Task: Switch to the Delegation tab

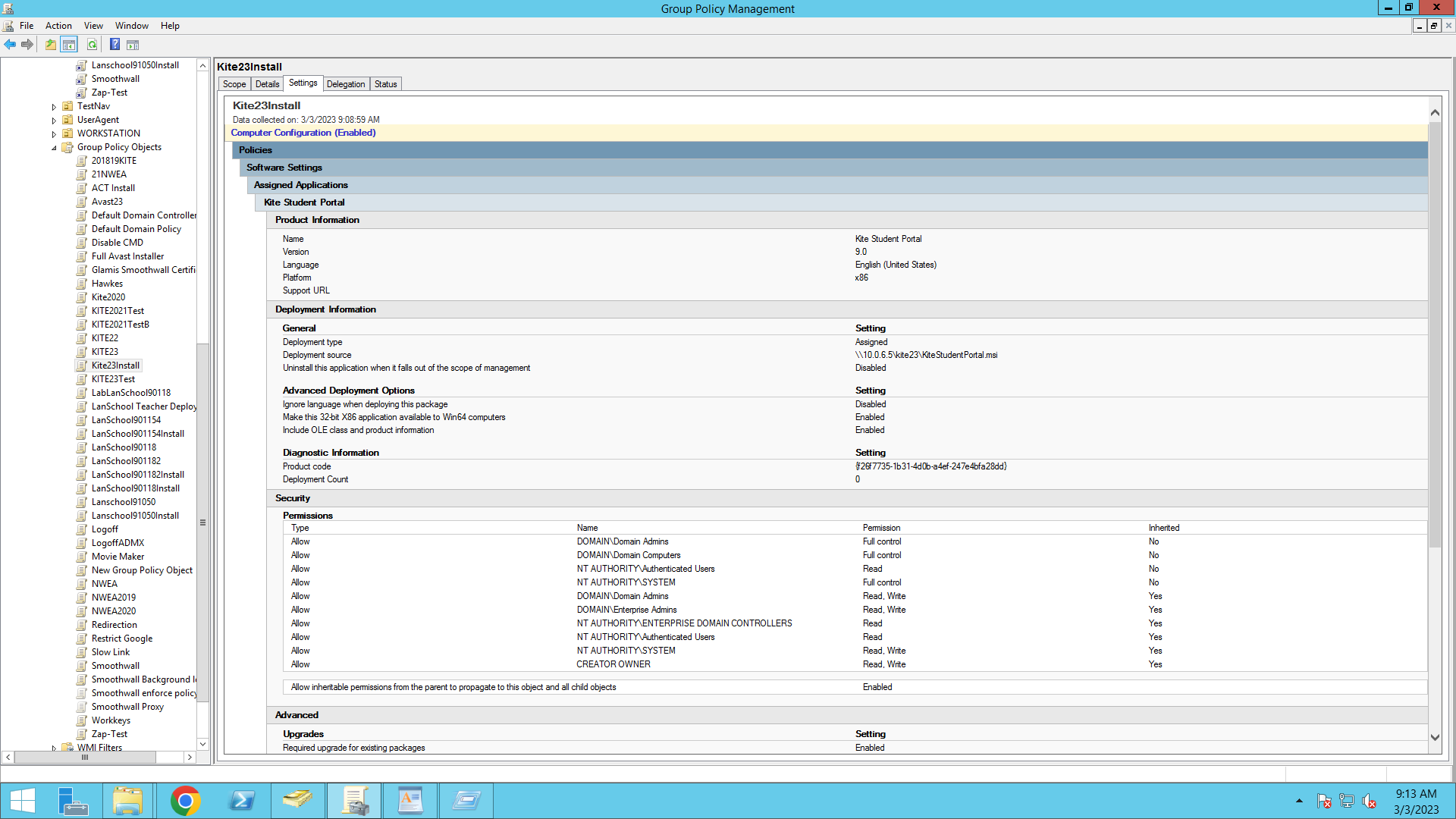Action: (346, 84)
